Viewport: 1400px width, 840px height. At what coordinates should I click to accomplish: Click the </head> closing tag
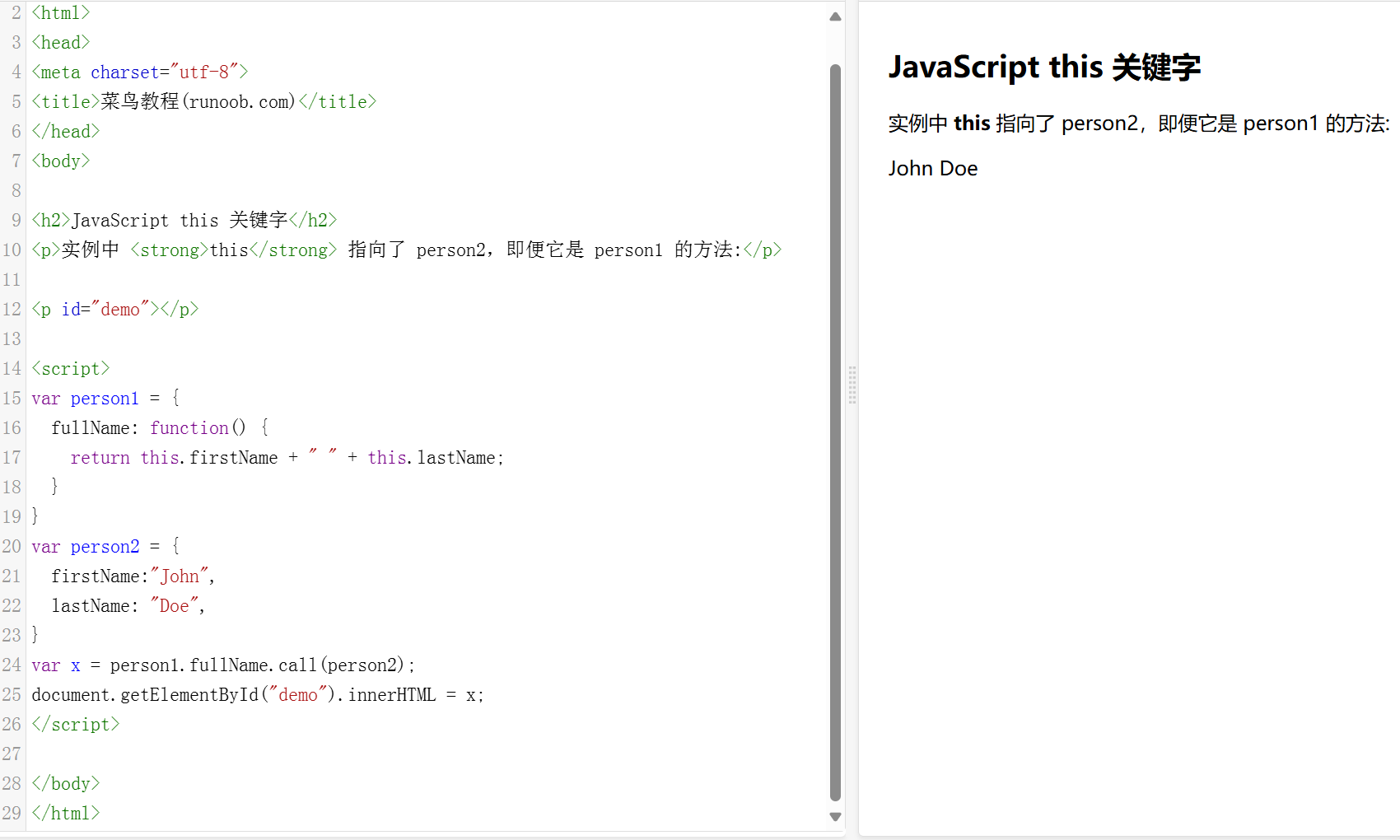(x=66, y=132)
